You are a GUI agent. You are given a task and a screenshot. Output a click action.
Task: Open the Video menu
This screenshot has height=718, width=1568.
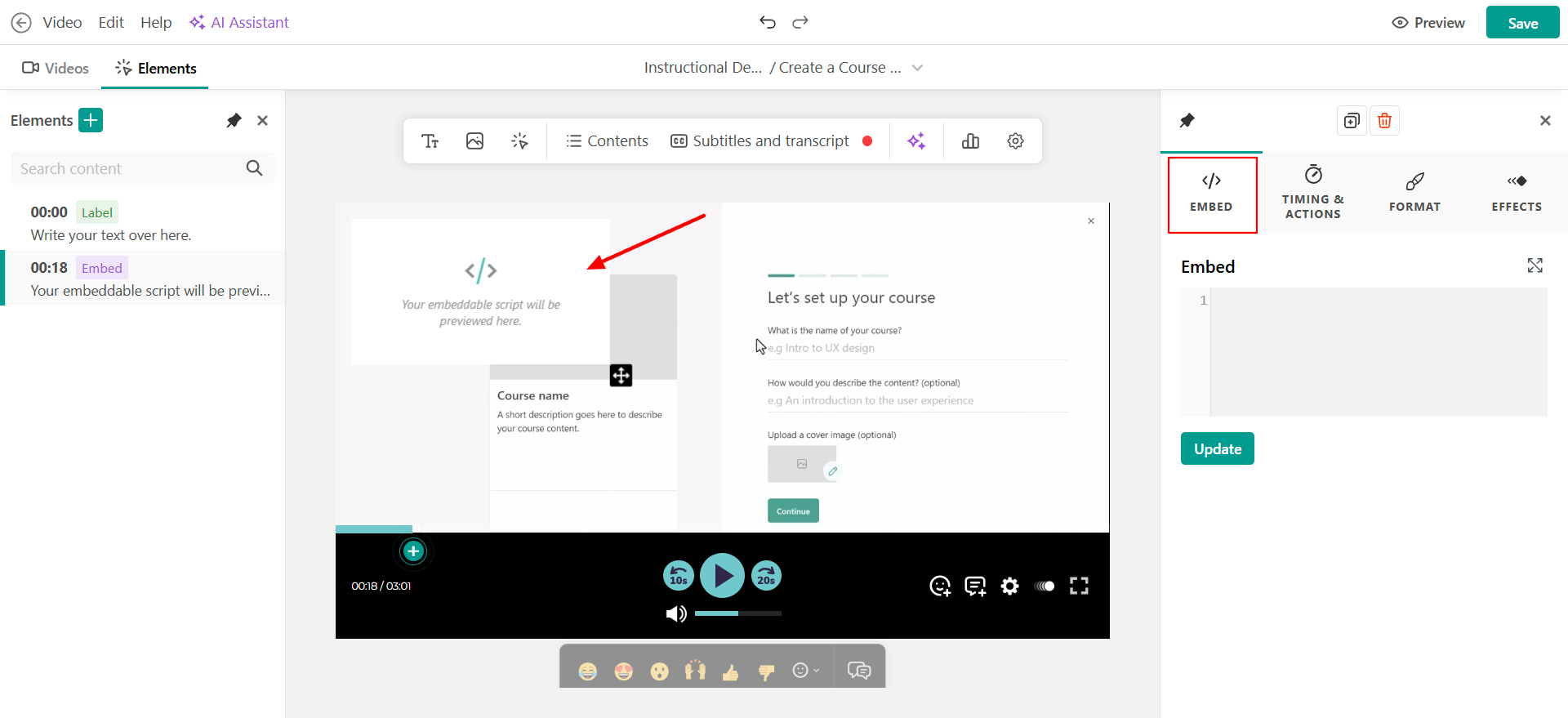coord(62,22)
